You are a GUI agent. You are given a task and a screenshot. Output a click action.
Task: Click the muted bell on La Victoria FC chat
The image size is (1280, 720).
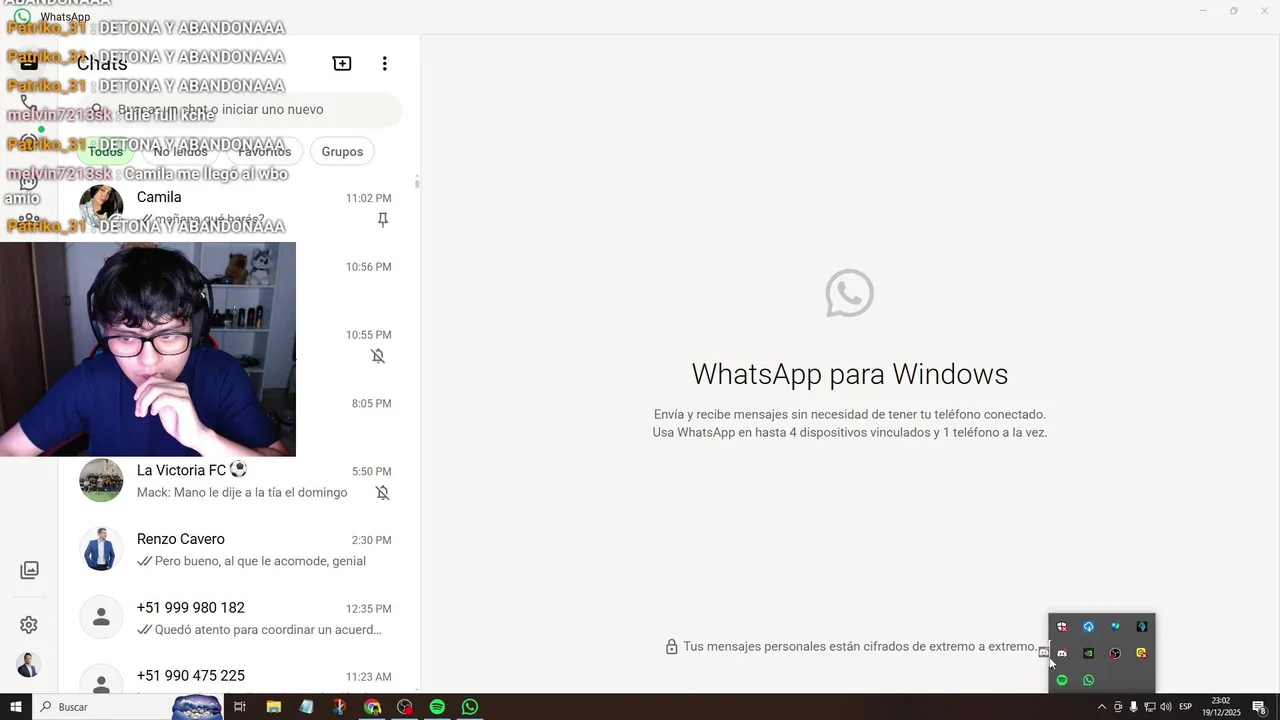[382, 493]
